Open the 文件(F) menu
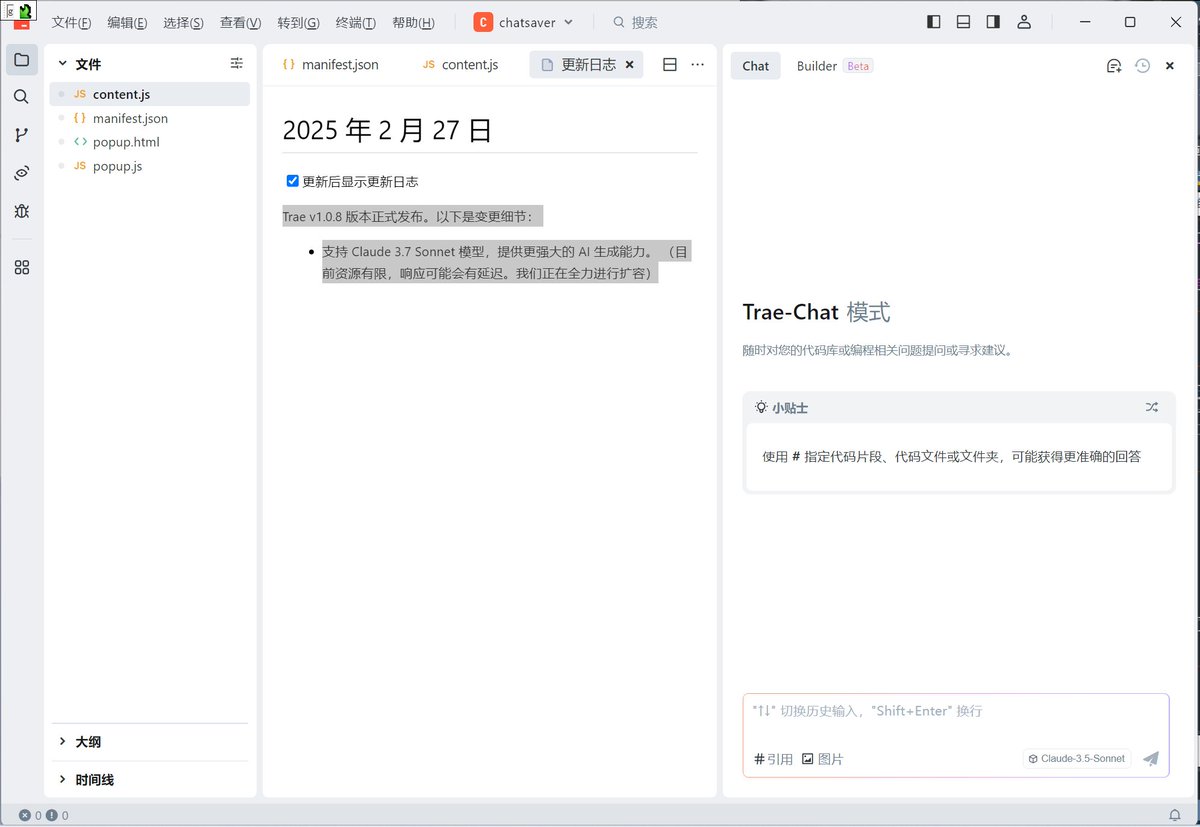This screenshot has height=827, width=1200. point(71,22)
